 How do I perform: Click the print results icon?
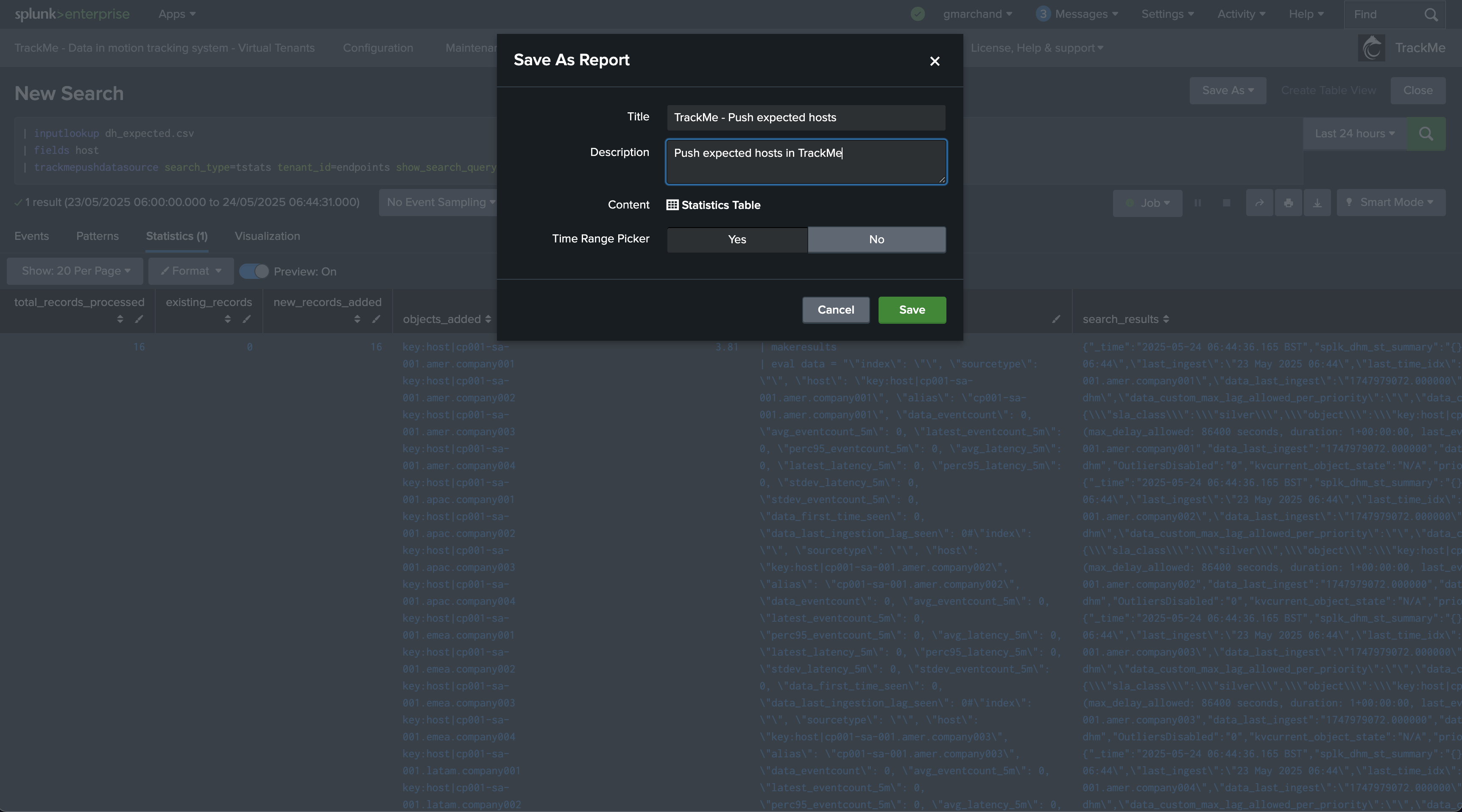(x=1288, y=203)
